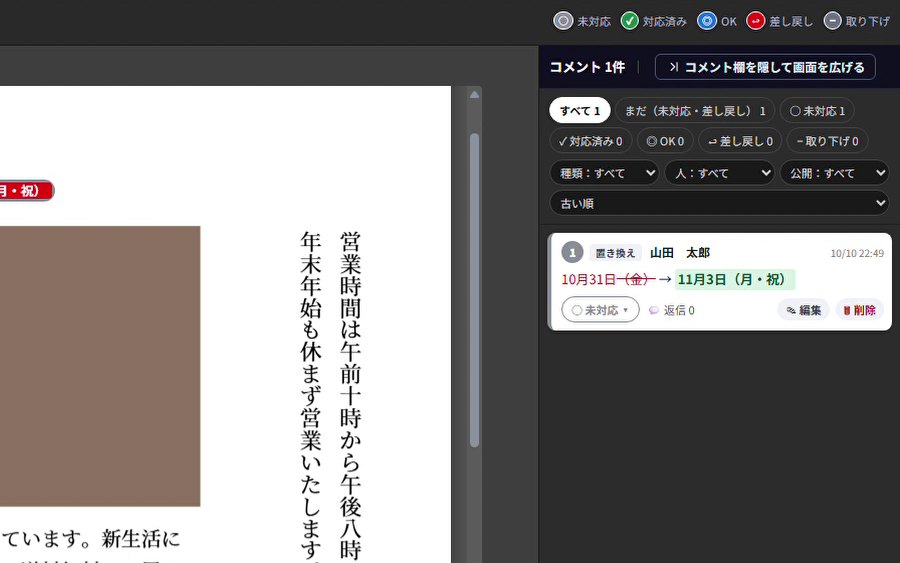Click replacement text 11月3日（月・祝）

click(x=735, y=279)
